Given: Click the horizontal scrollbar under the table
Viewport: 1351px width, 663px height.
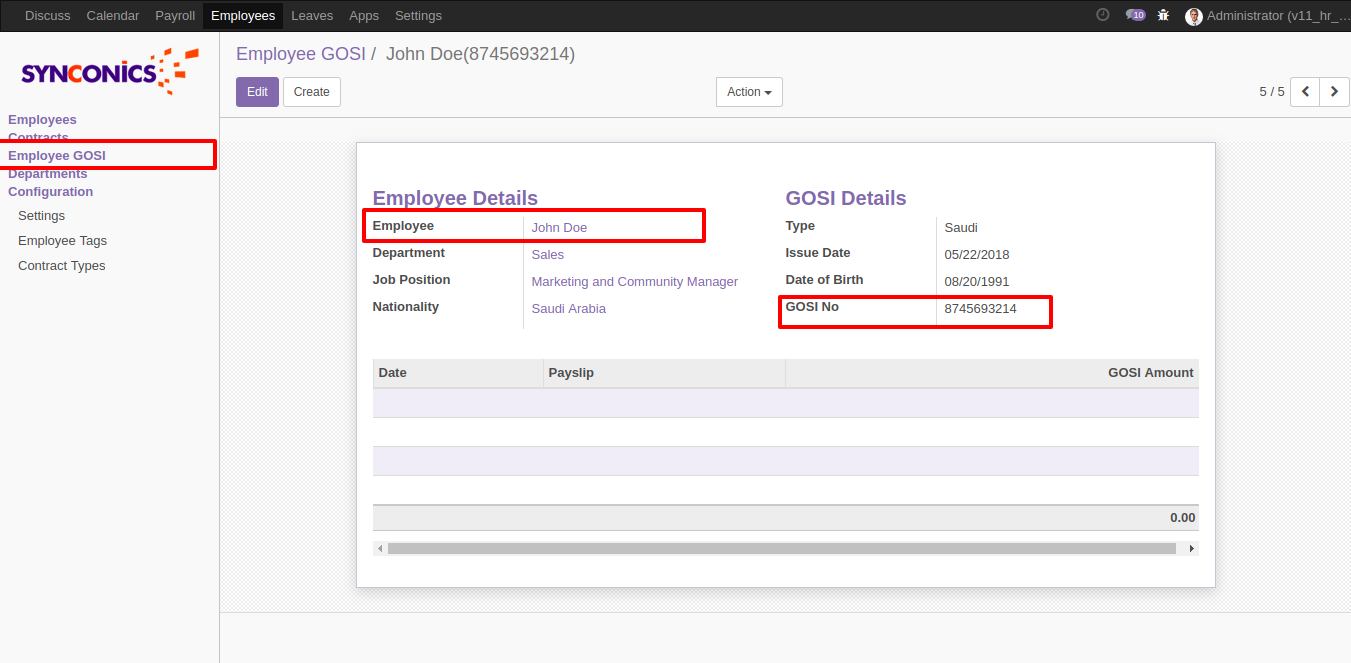Looking at the screenshot, I should pos(781,549).
